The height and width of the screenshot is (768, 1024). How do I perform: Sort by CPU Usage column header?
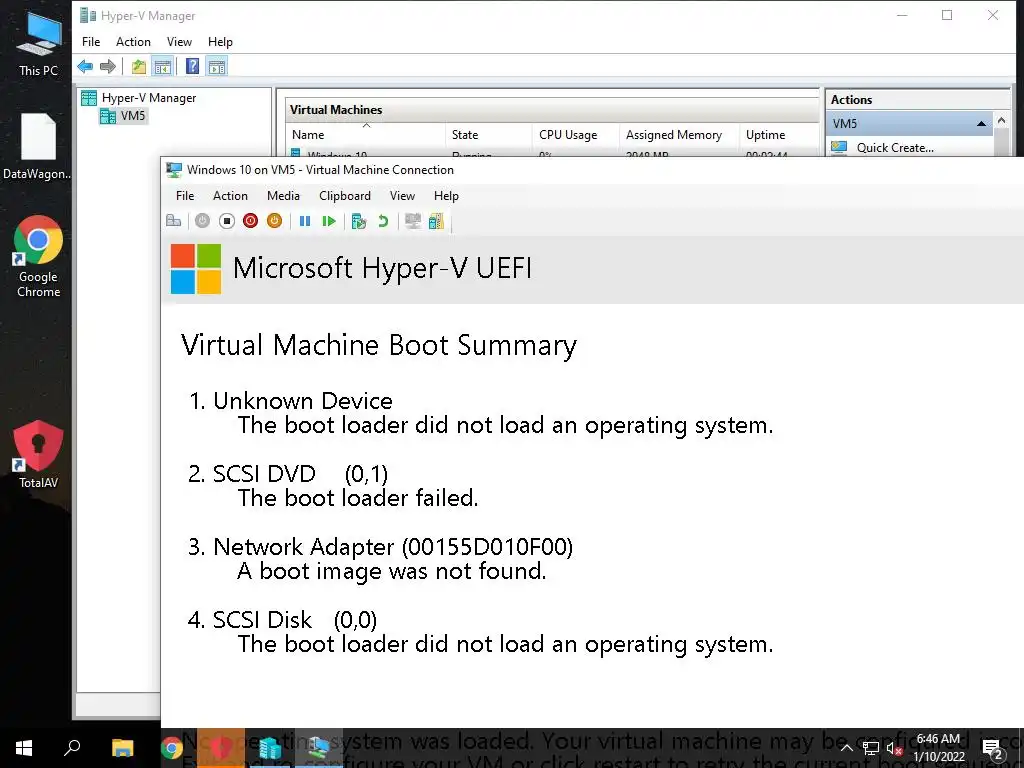pyautogui.click(x=575, y=135)
